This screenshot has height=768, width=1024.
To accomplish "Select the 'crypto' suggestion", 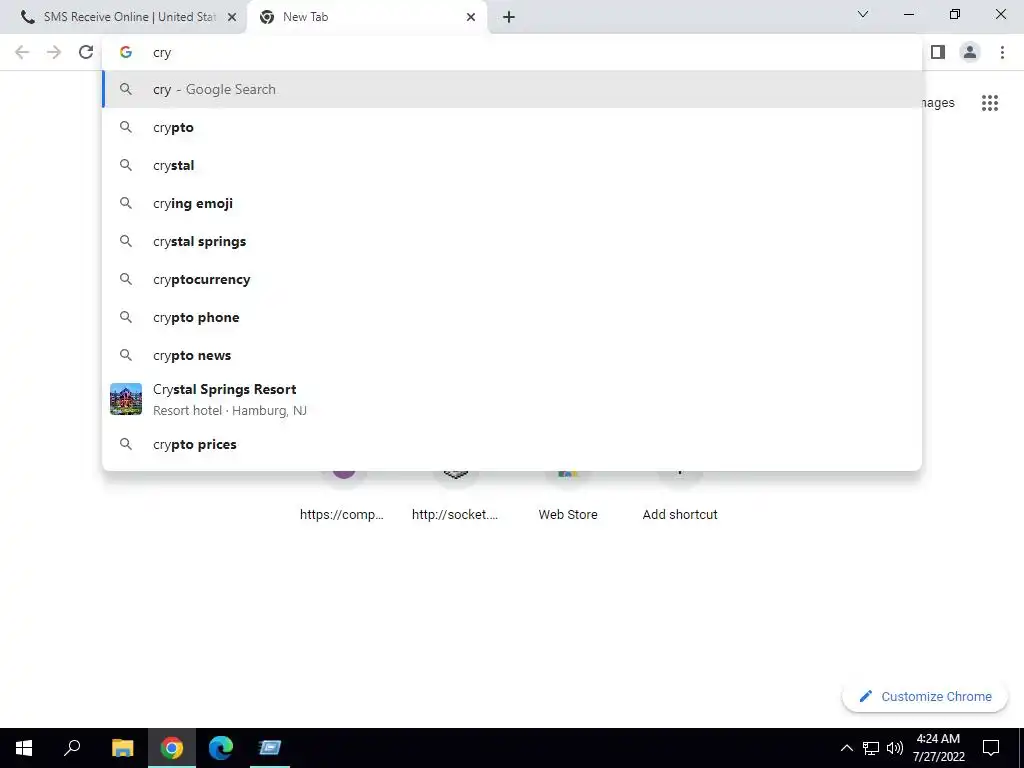I will click(512, 127).
